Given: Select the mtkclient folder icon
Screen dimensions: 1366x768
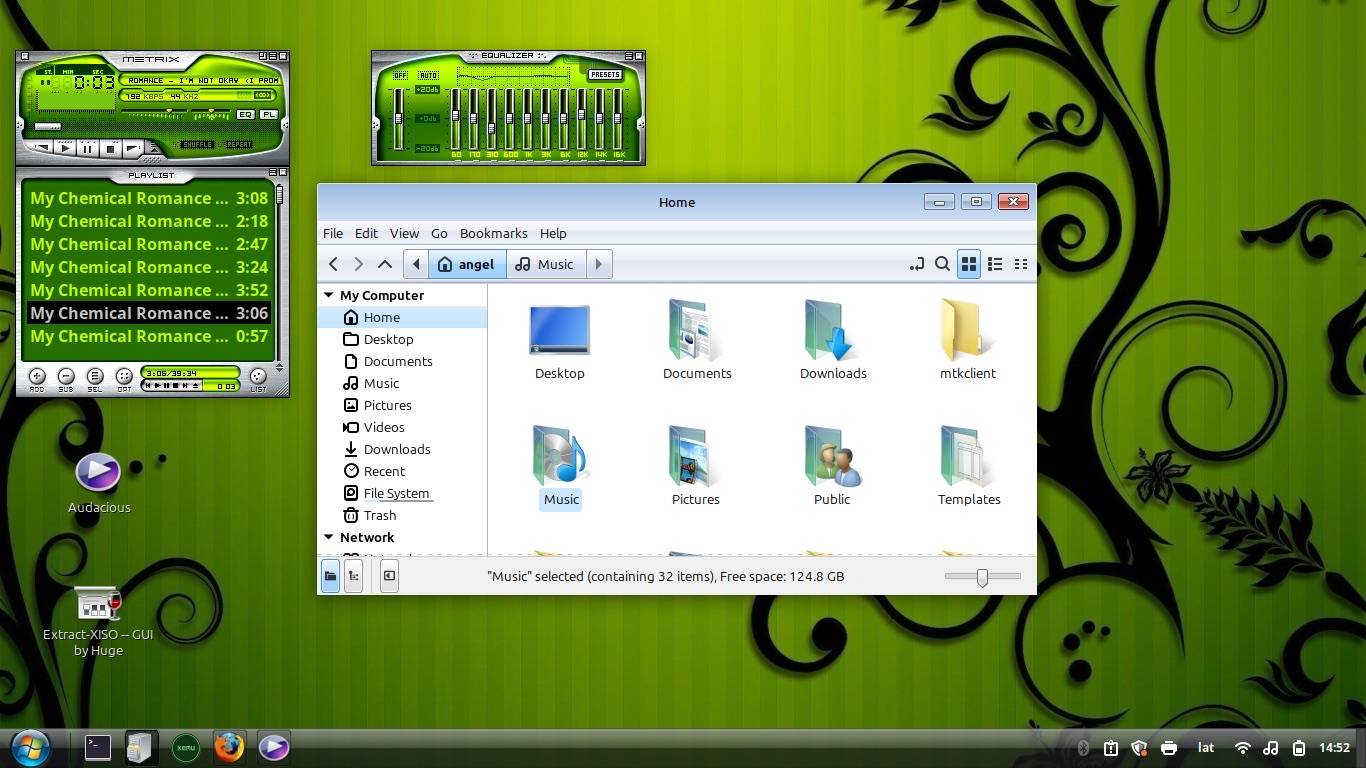Looking at the screenshot, I should tap(968, 340).
